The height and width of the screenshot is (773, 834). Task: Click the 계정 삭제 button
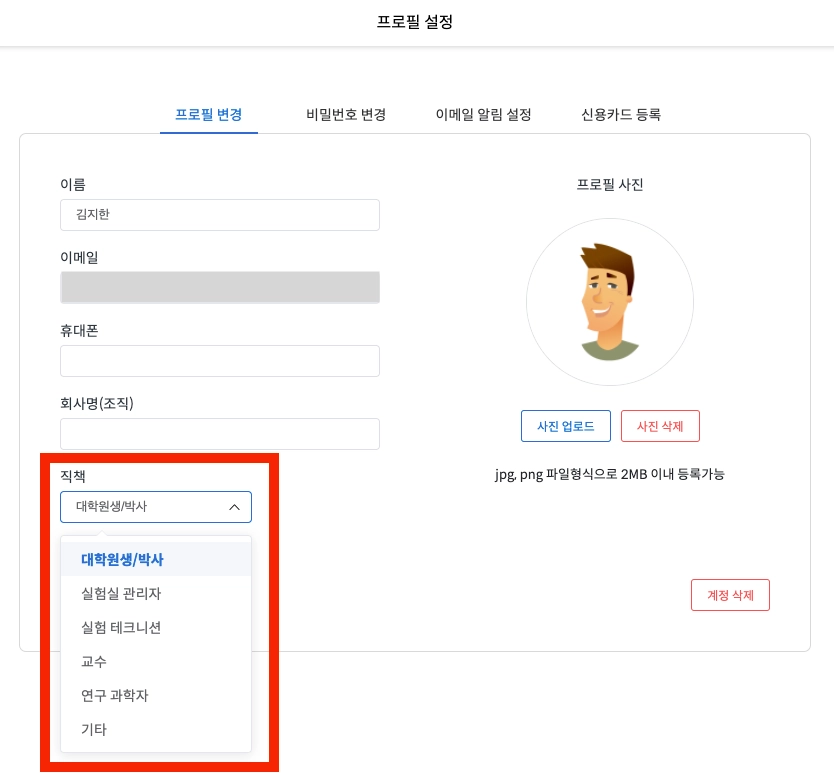[730, 595]
